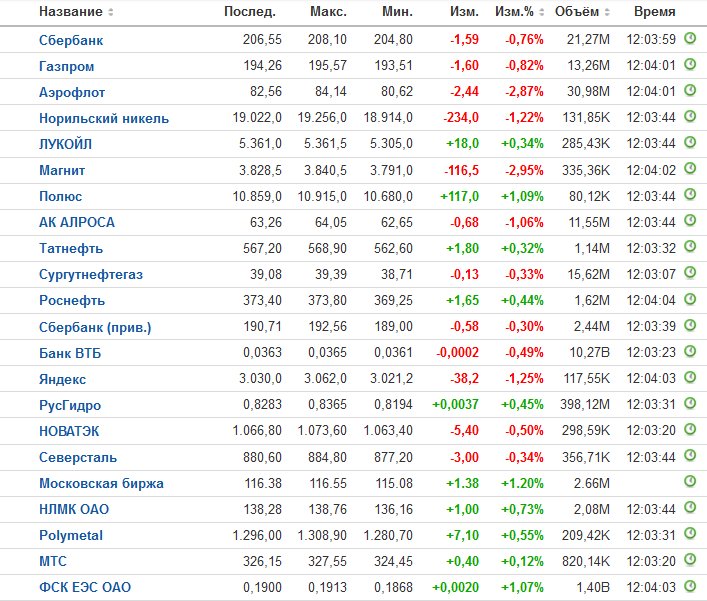Screen dimensions: 707x601
Task: Open the НЛМК ОАО stock link
Action: coord(74,509)
